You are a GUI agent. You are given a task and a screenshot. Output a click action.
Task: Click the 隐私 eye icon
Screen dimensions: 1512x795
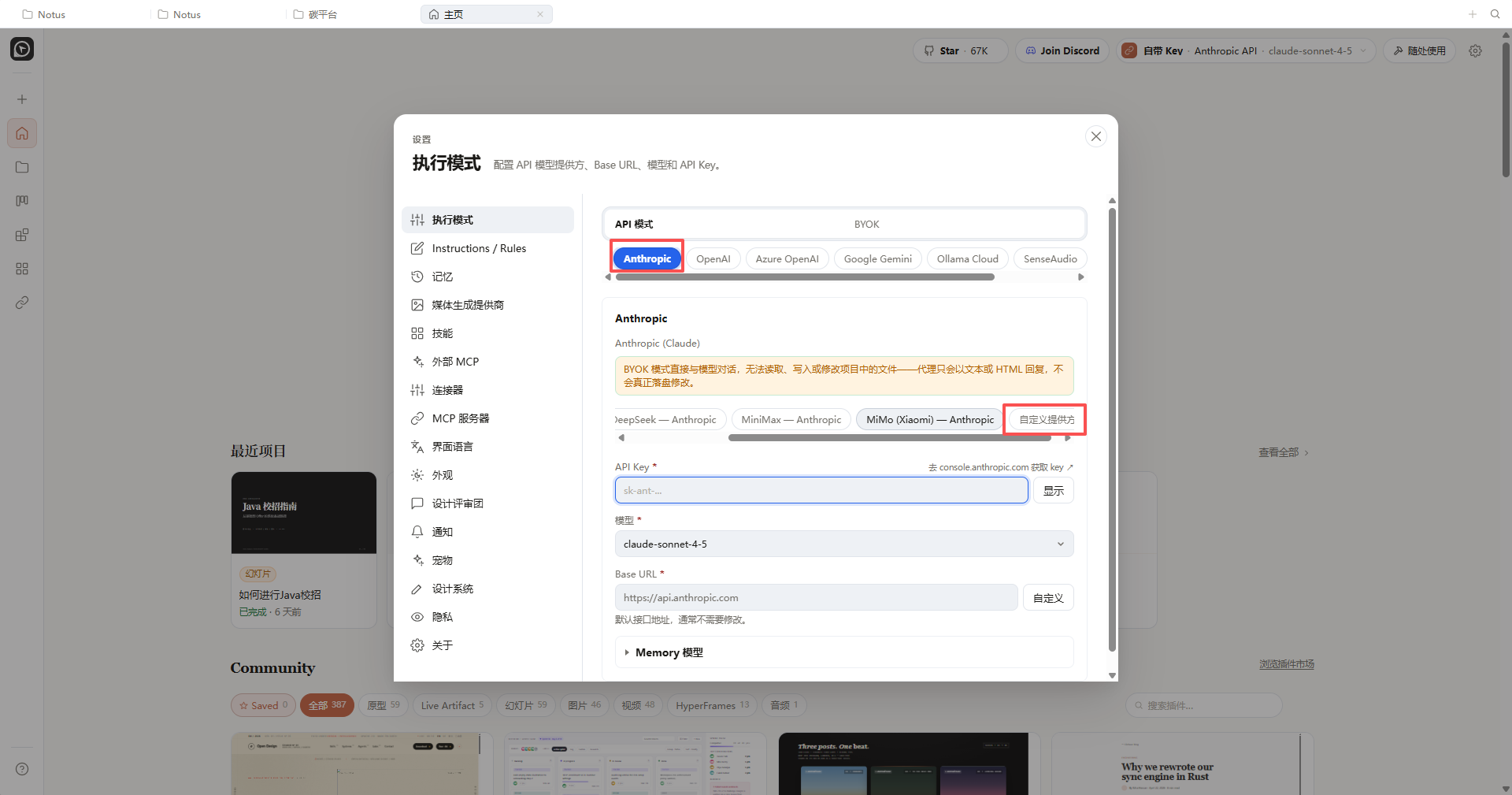(417, 617)
